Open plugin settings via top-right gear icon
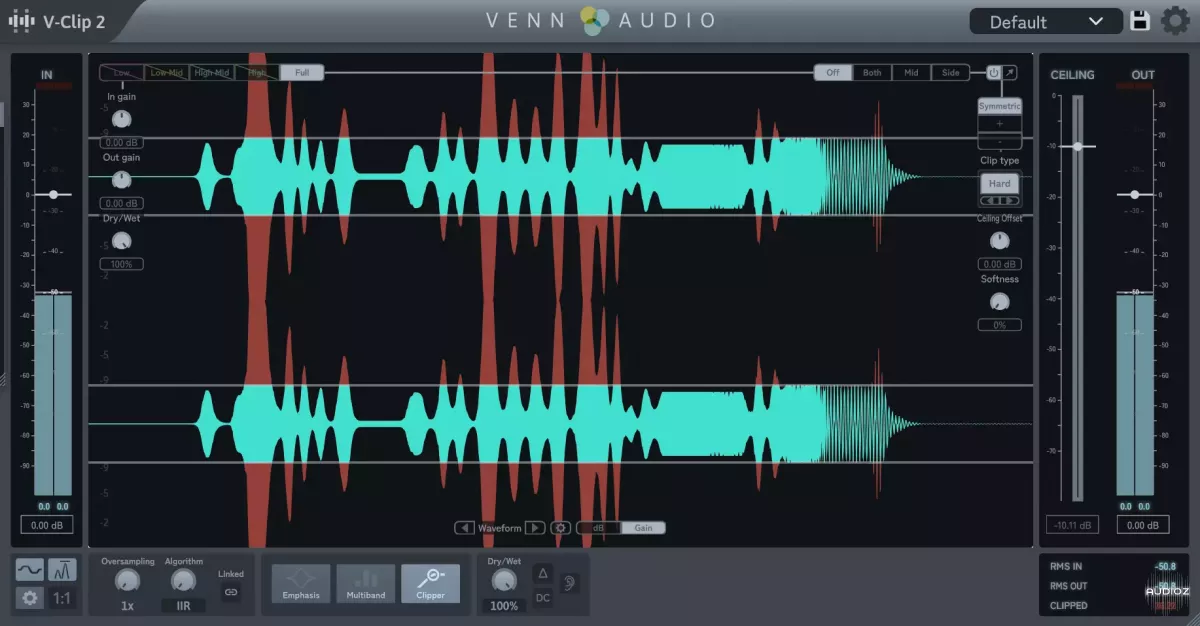The width and height of the screenshot is (1200, 626). click(1175, 21)
